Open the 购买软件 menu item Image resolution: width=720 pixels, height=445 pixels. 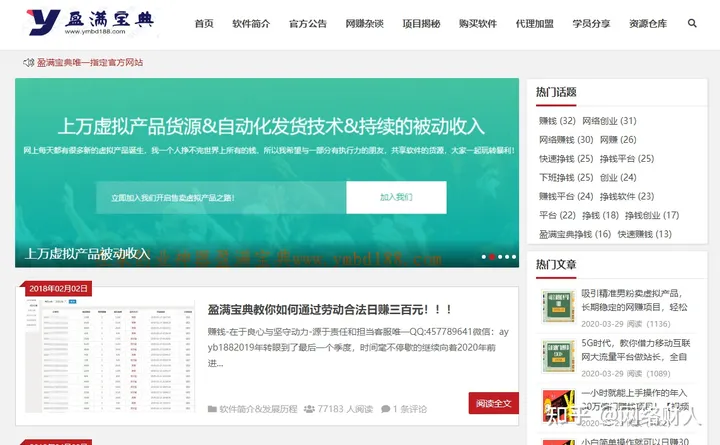[x=478, y=23]
